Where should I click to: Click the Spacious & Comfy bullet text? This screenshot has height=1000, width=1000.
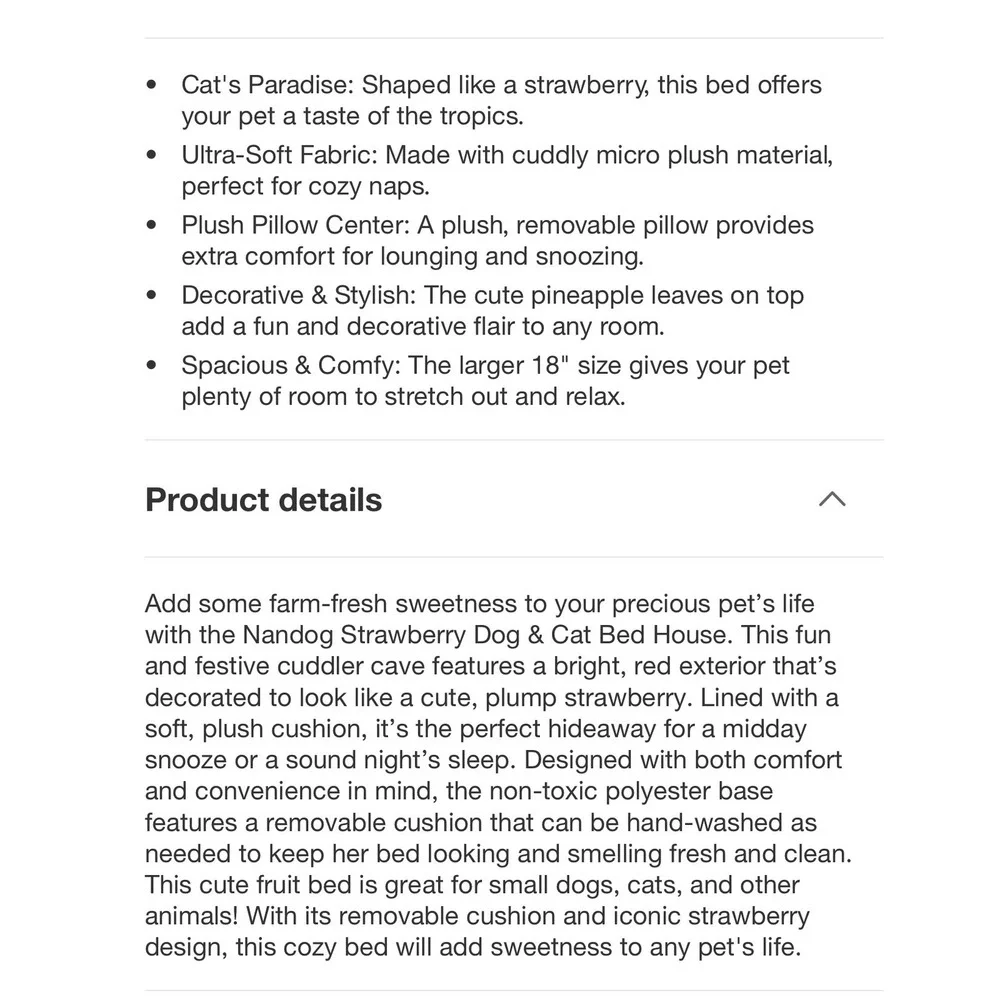[485, 381]
